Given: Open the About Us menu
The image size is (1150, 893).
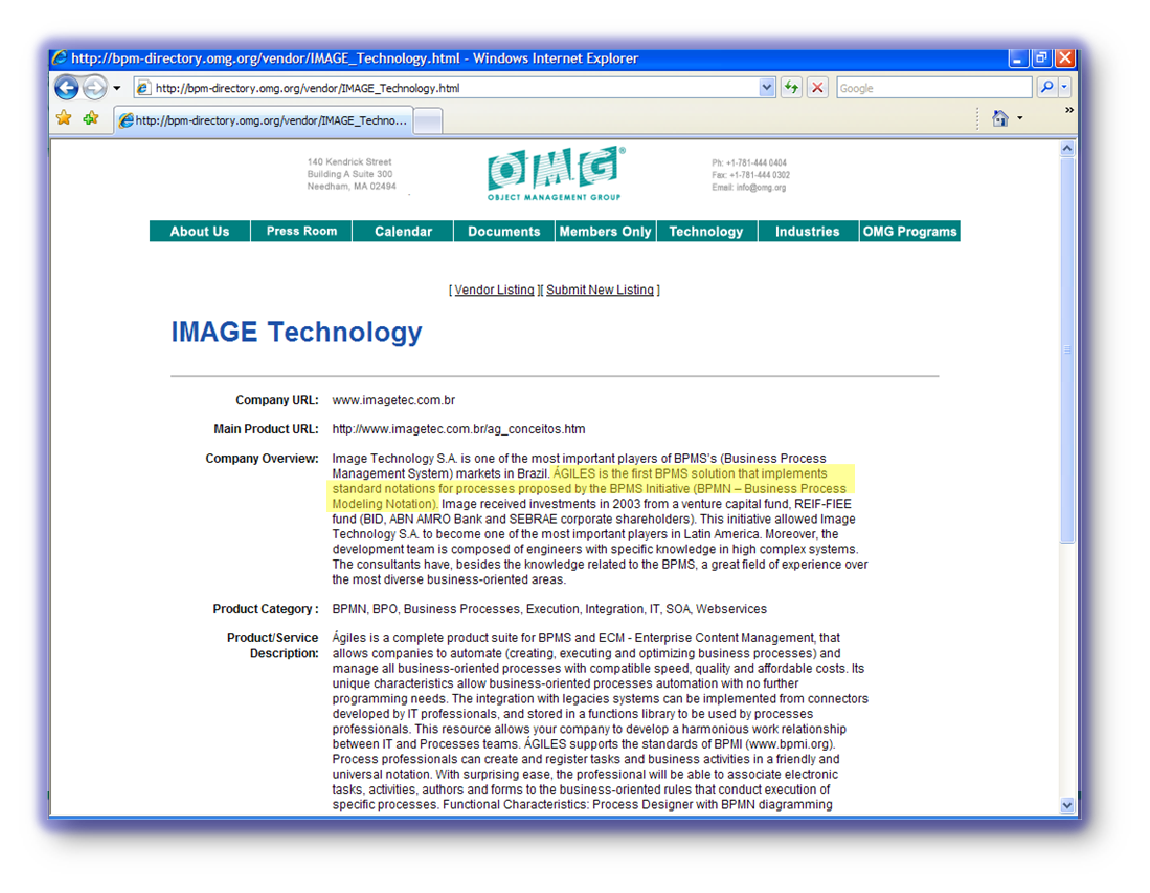Looking at the screenshot, I should pyautogui.click(x=199, y=231).
